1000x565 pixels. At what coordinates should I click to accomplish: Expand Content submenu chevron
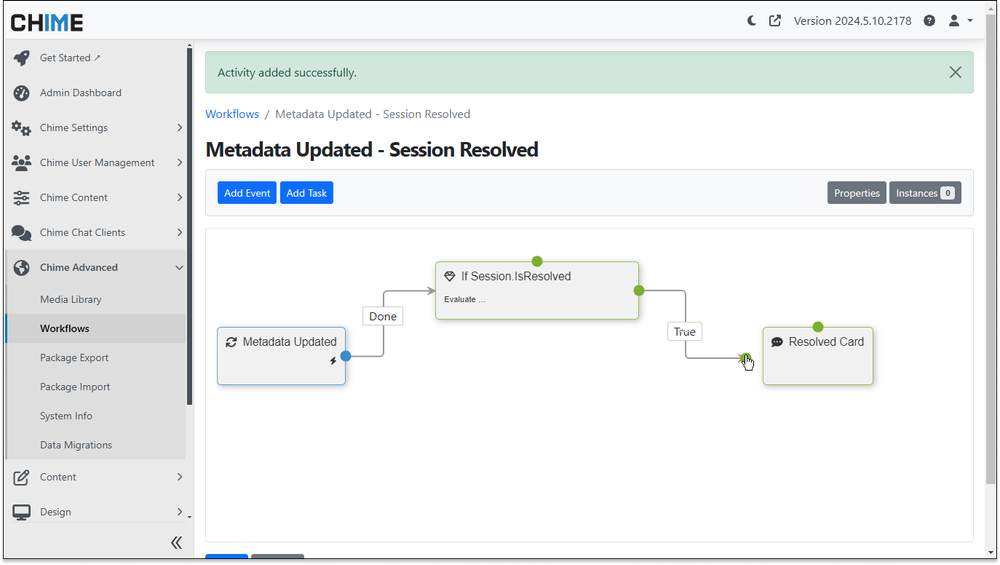(179, 477)
